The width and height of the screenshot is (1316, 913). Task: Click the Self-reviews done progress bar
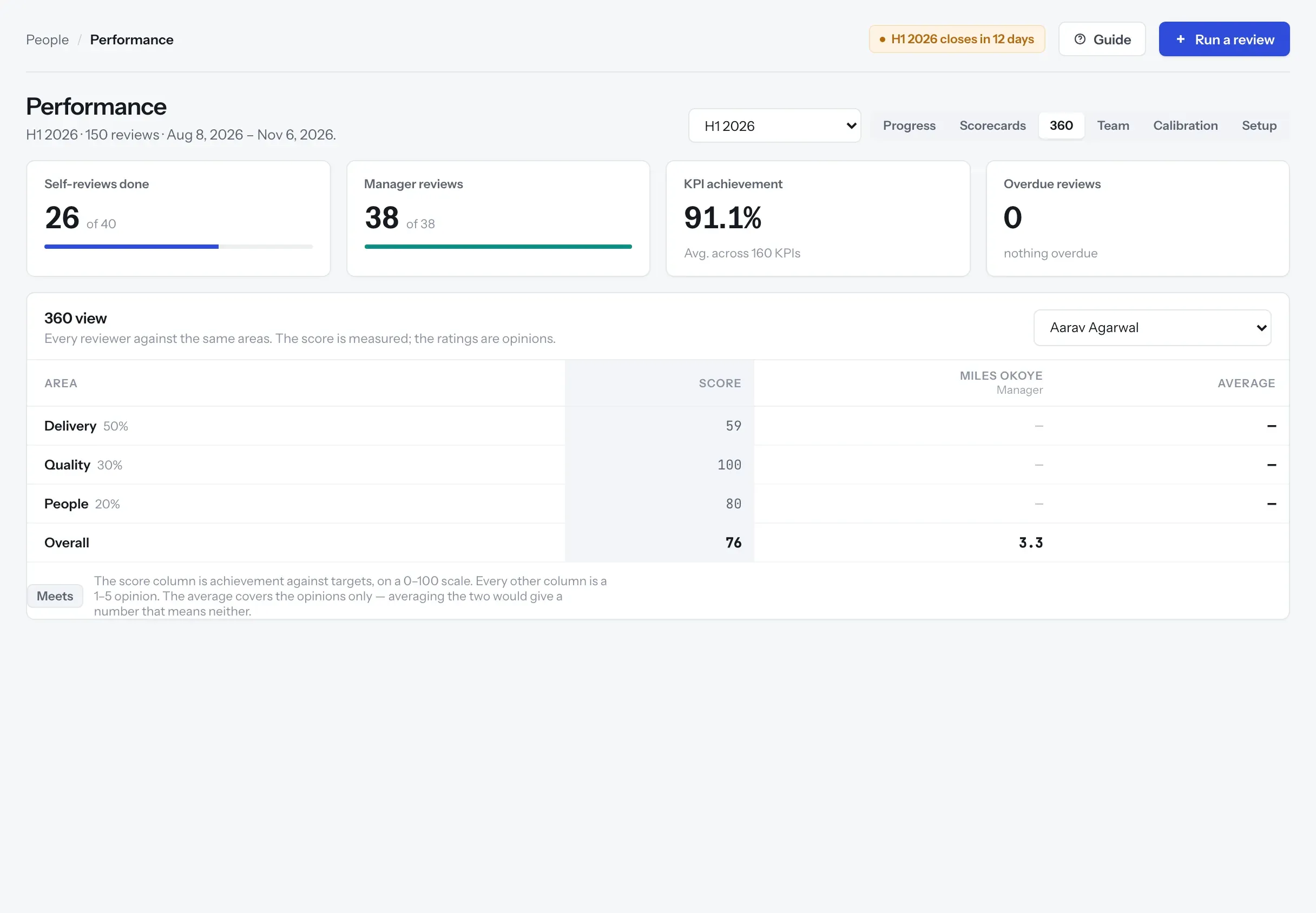coord(179,247)
